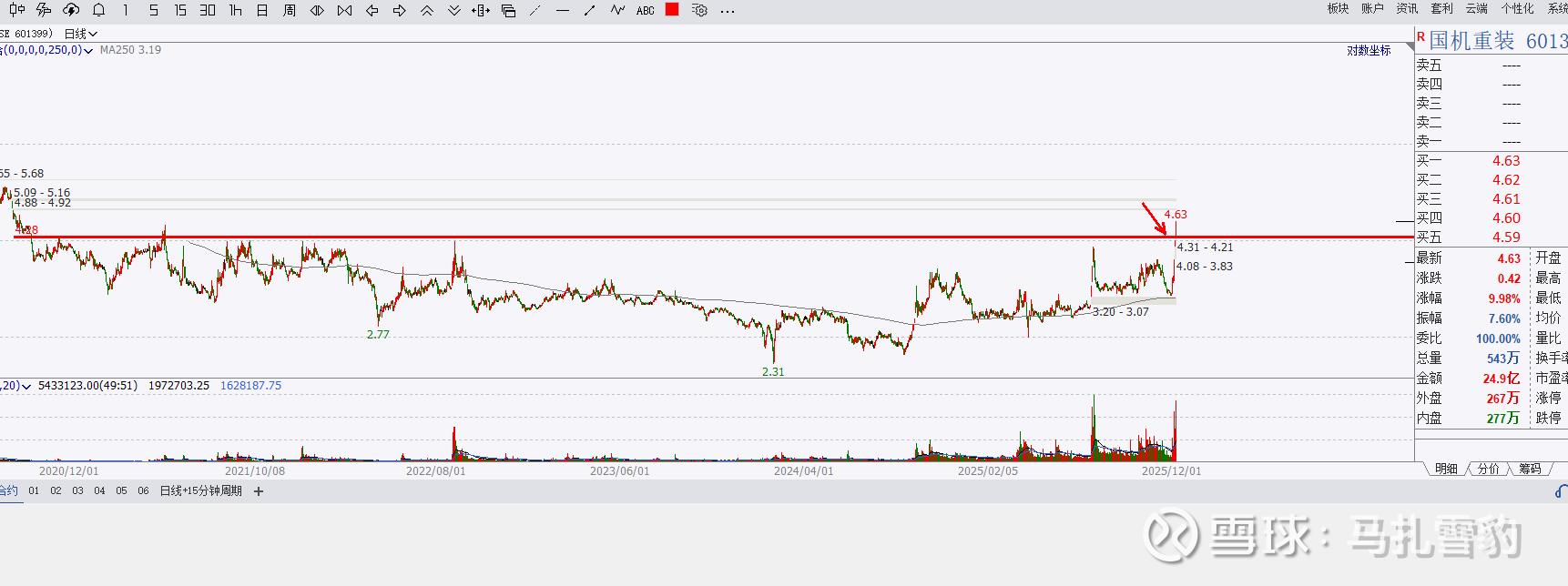
Task: Click the 买二 bid price 4.62
Action: (x=1506, y=180)
